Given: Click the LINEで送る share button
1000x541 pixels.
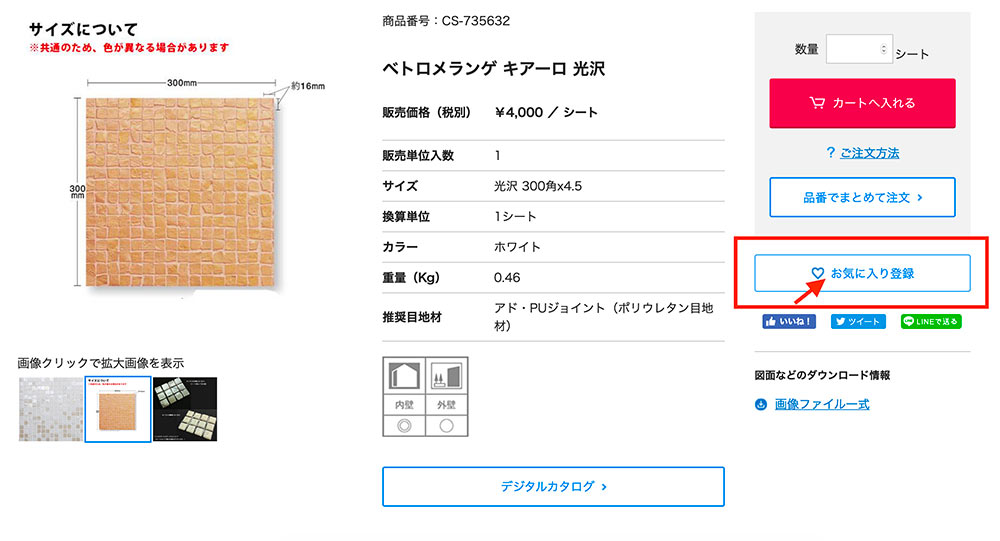Looking at the screenshot, I should [x=930, y=322].
